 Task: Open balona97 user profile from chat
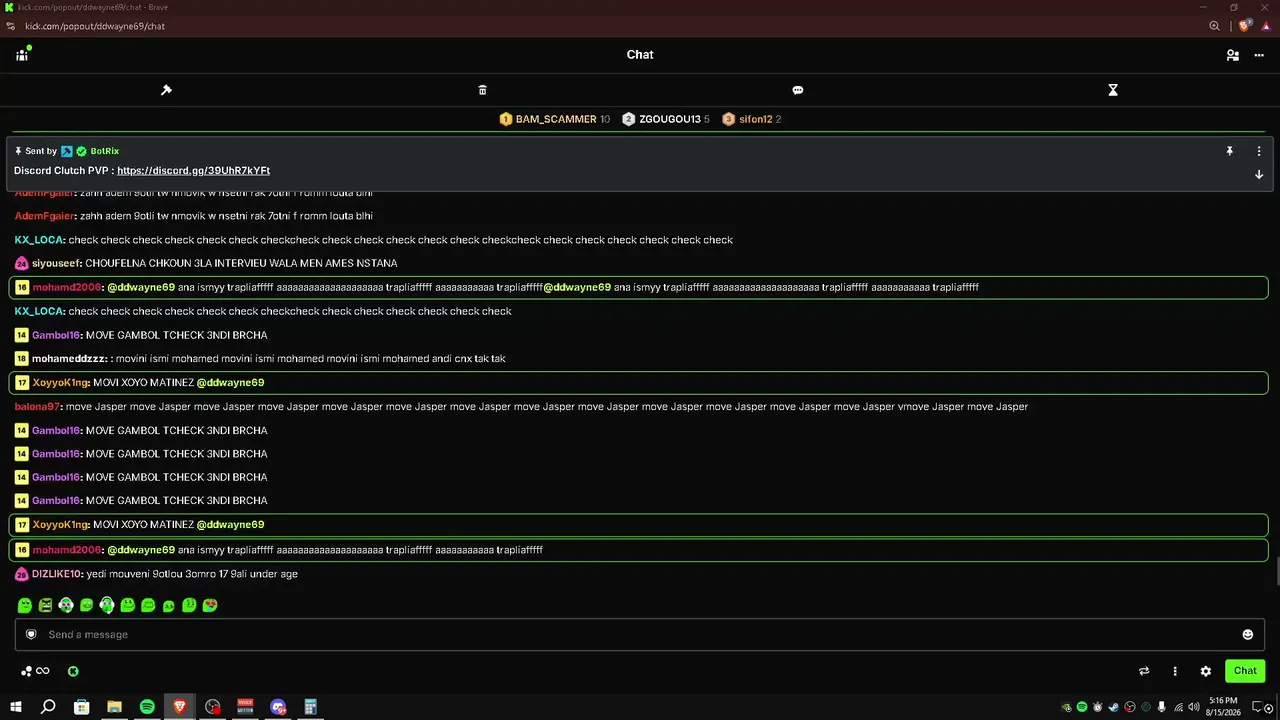coord(37,407)
